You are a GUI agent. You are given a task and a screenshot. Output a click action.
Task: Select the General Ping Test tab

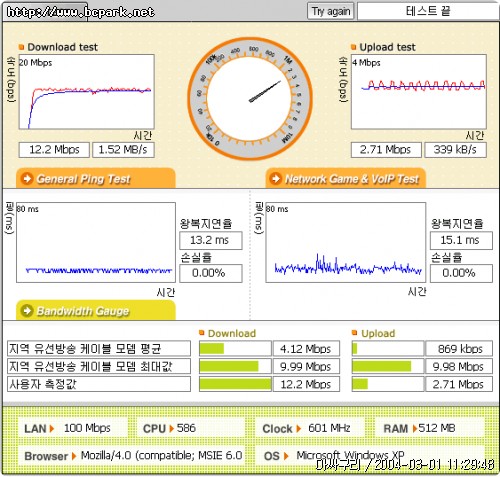click(x=96, y=178)
